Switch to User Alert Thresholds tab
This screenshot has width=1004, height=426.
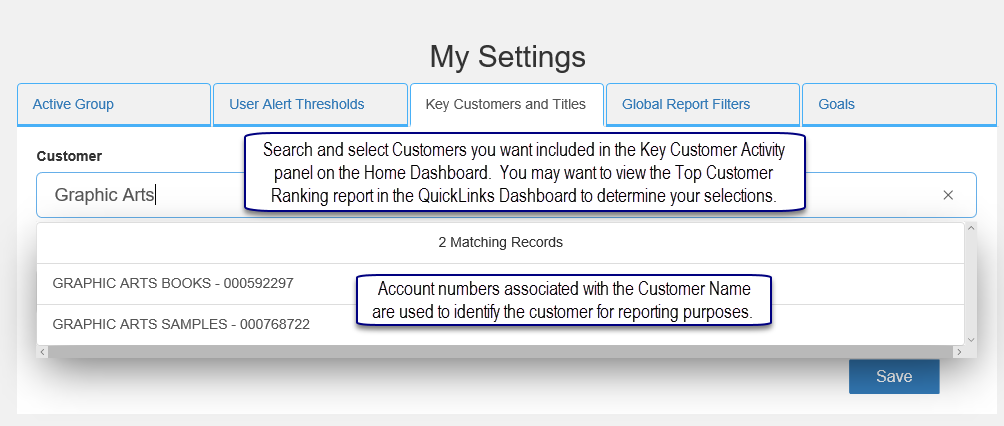[x=310, y=104]
